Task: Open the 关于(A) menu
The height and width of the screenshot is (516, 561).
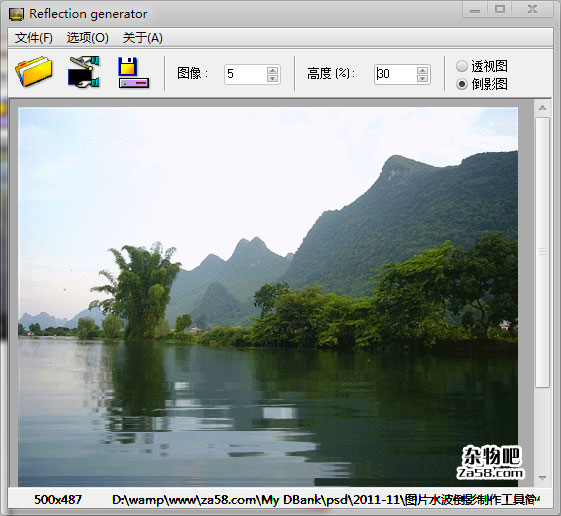Action: (x=142, y=38)
